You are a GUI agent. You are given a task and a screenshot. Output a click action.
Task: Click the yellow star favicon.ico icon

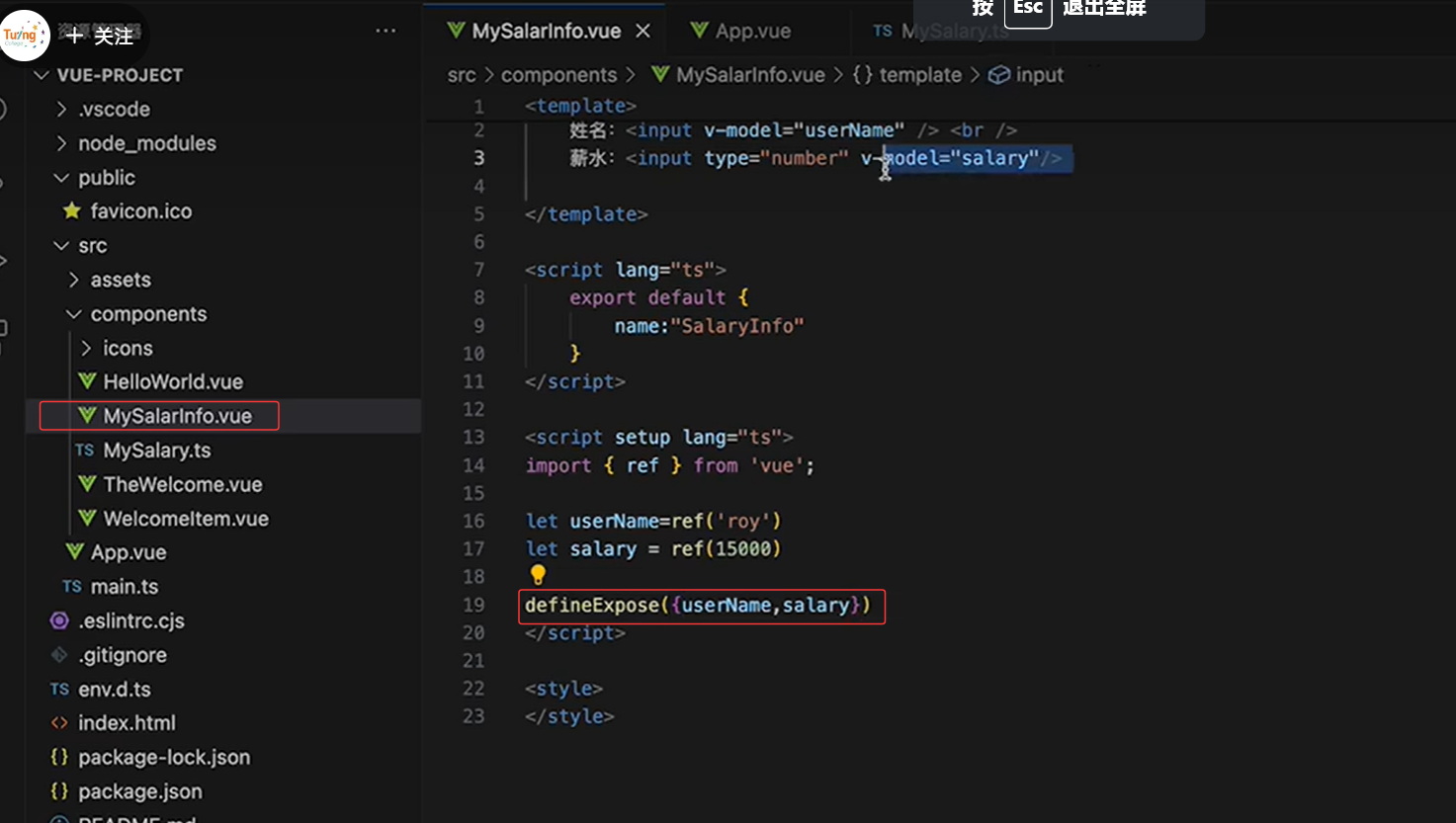coord(72,210)
